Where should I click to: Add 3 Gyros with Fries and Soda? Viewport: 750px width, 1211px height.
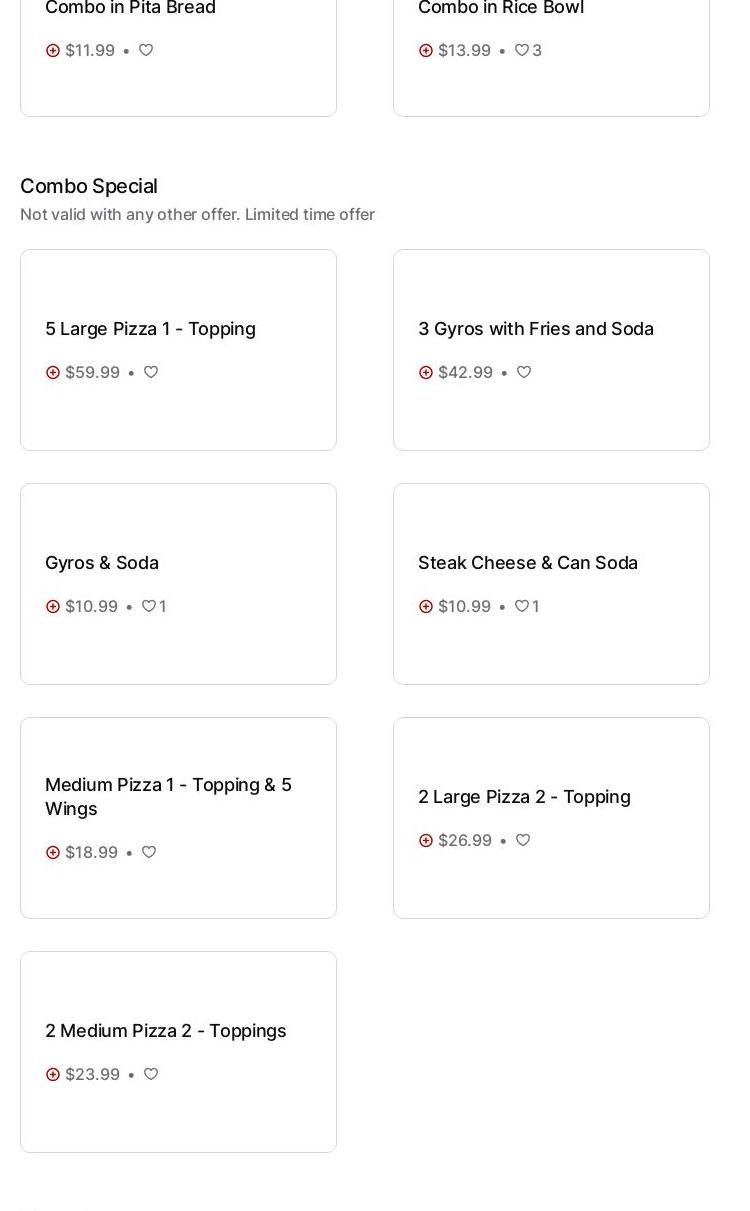coord(426,372)
